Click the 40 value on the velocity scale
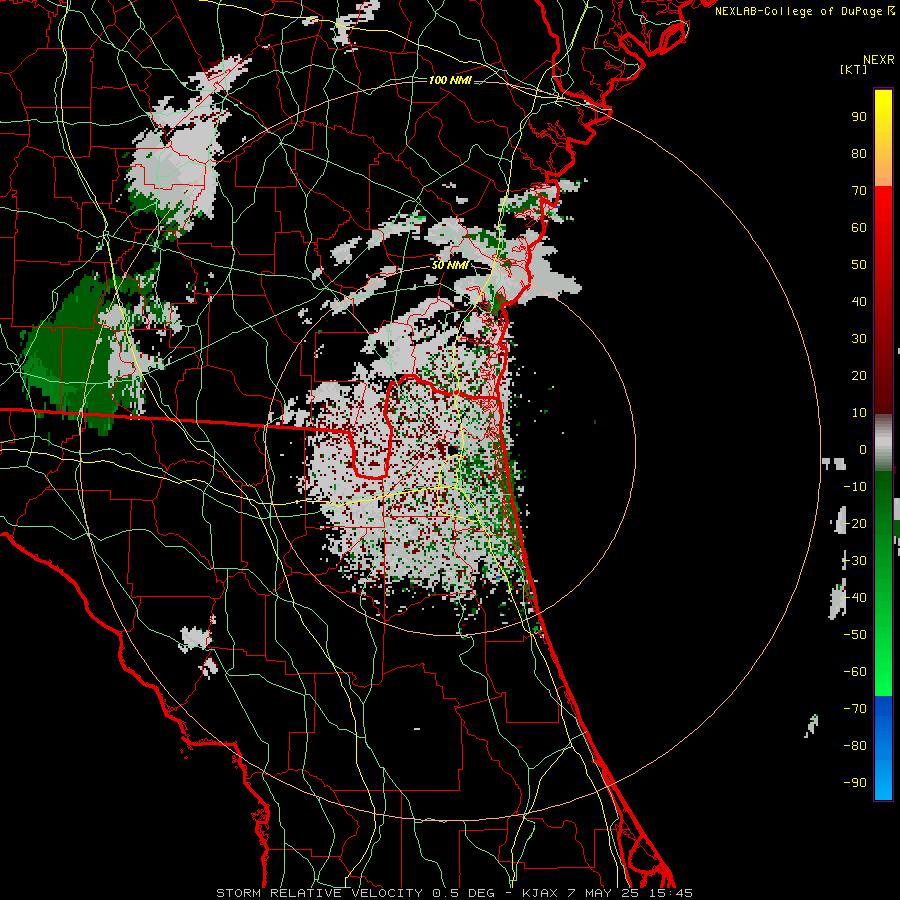 (859, 302)
